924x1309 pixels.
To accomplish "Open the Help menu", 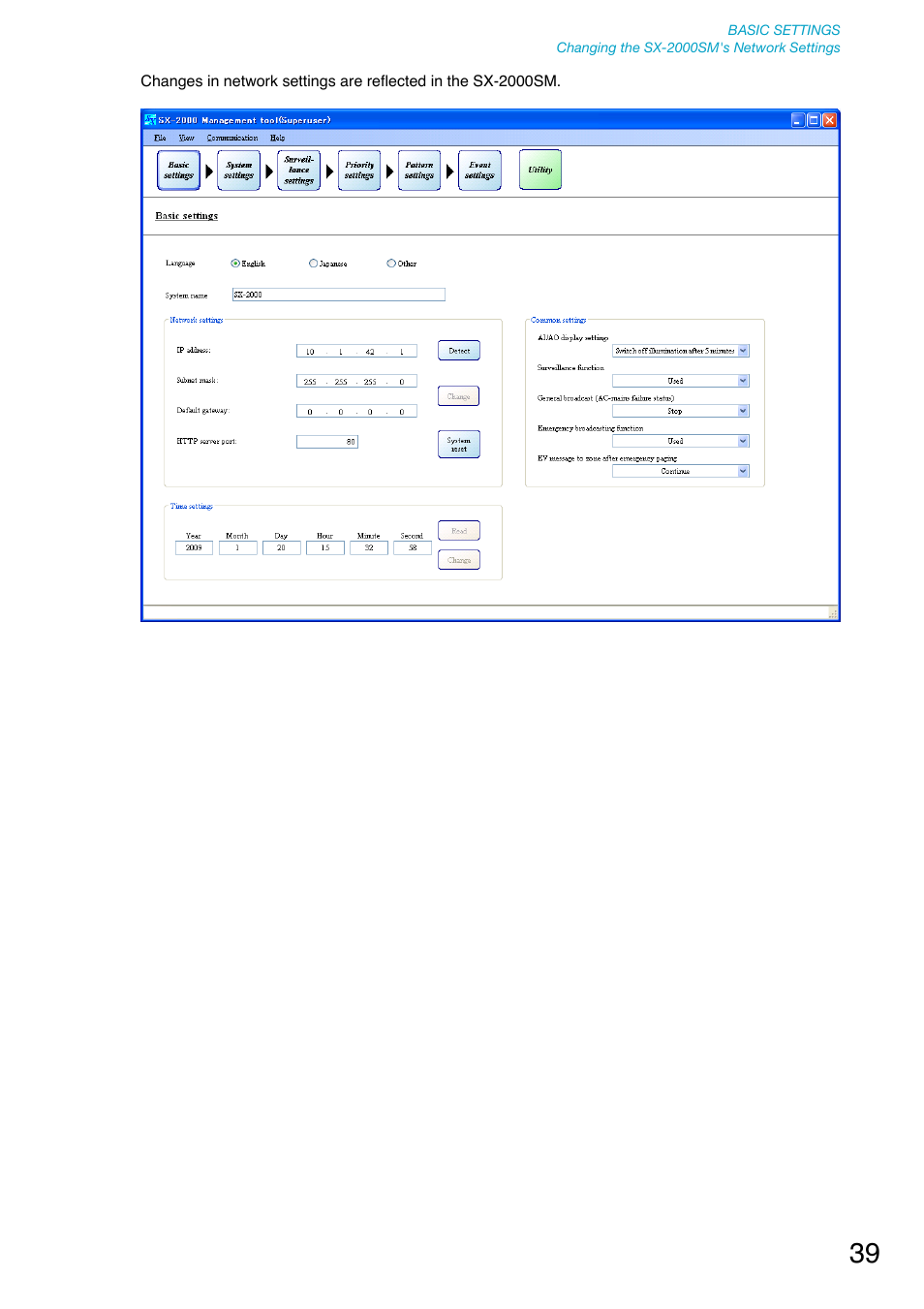I will 277,139.
